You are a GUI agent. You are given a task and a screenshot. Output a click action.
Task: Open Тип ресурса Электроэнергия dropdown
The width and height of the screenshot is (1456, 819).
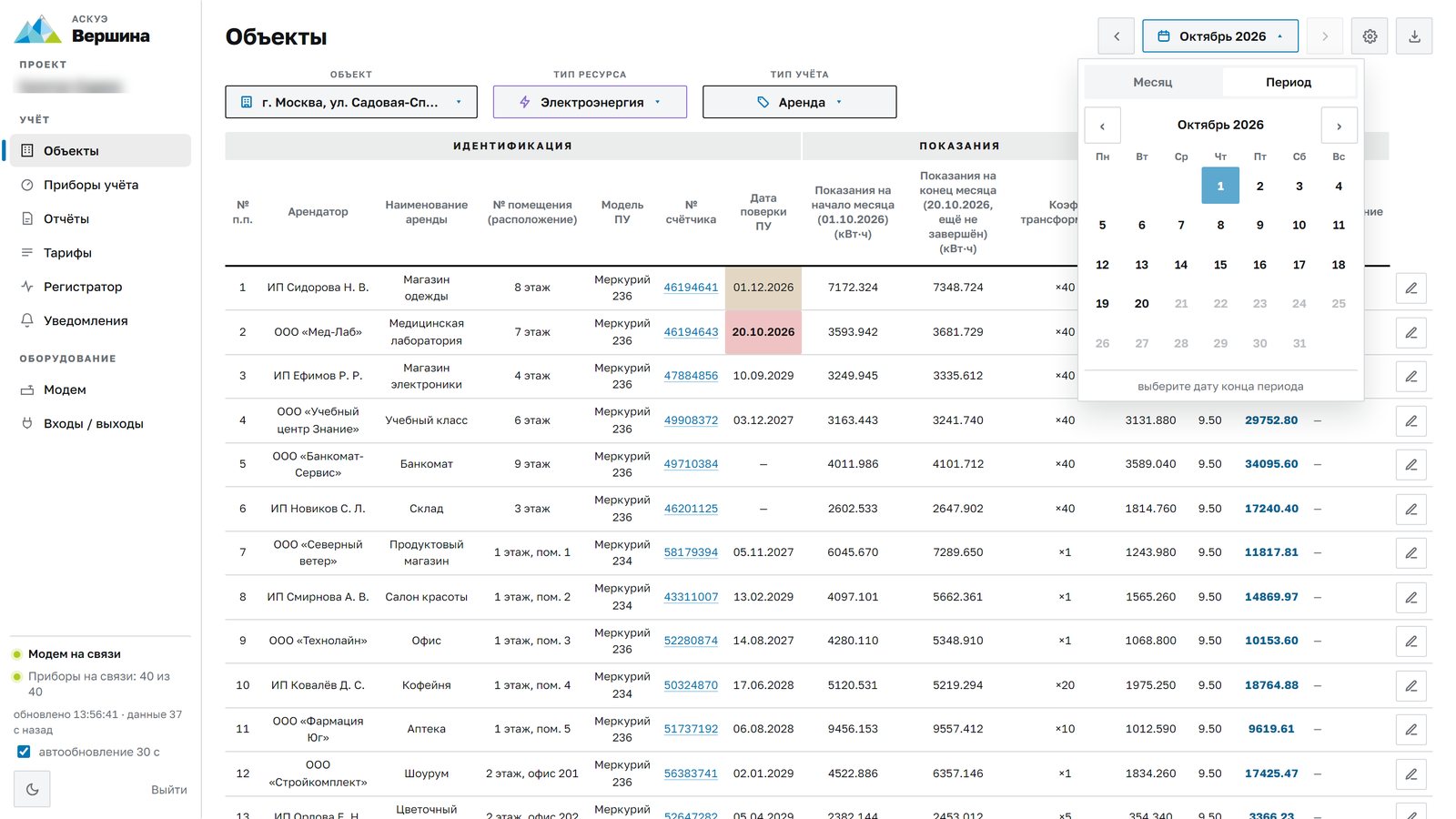click(x=590, y=102)
